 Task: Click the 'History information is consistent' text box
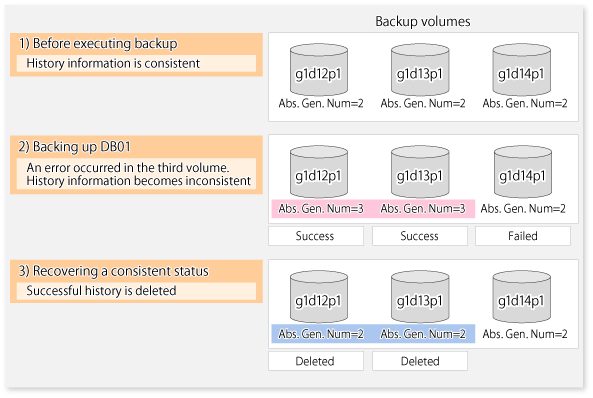coord(136,64)
